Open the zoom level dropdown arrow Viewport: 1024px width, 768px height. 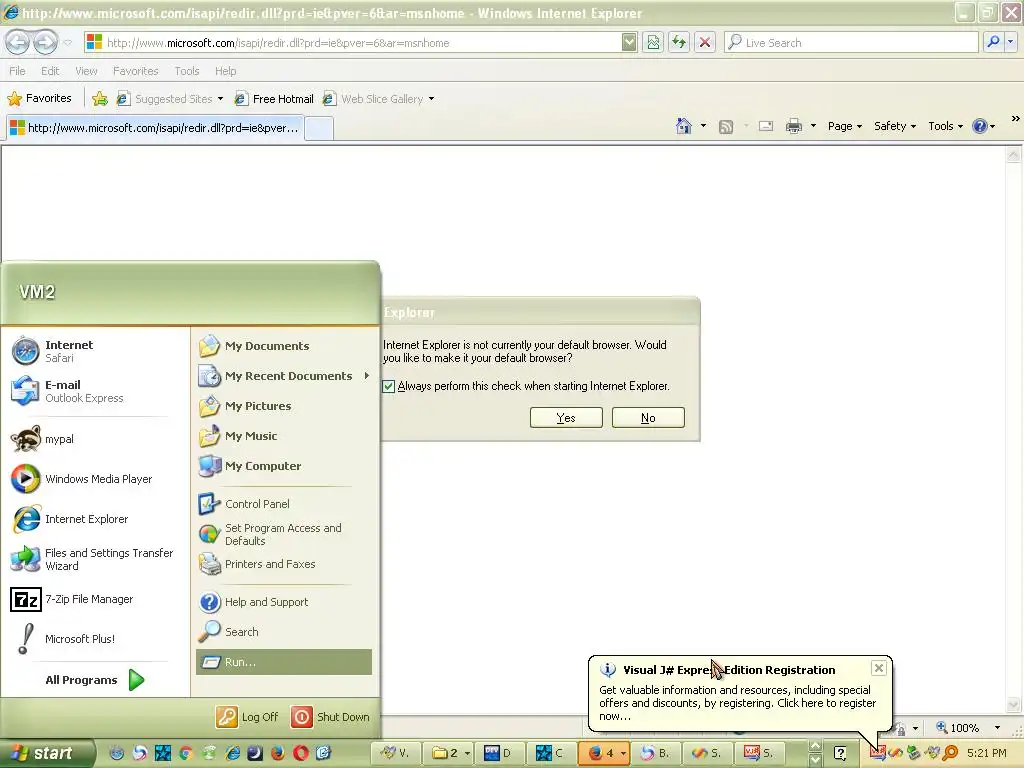997,728
